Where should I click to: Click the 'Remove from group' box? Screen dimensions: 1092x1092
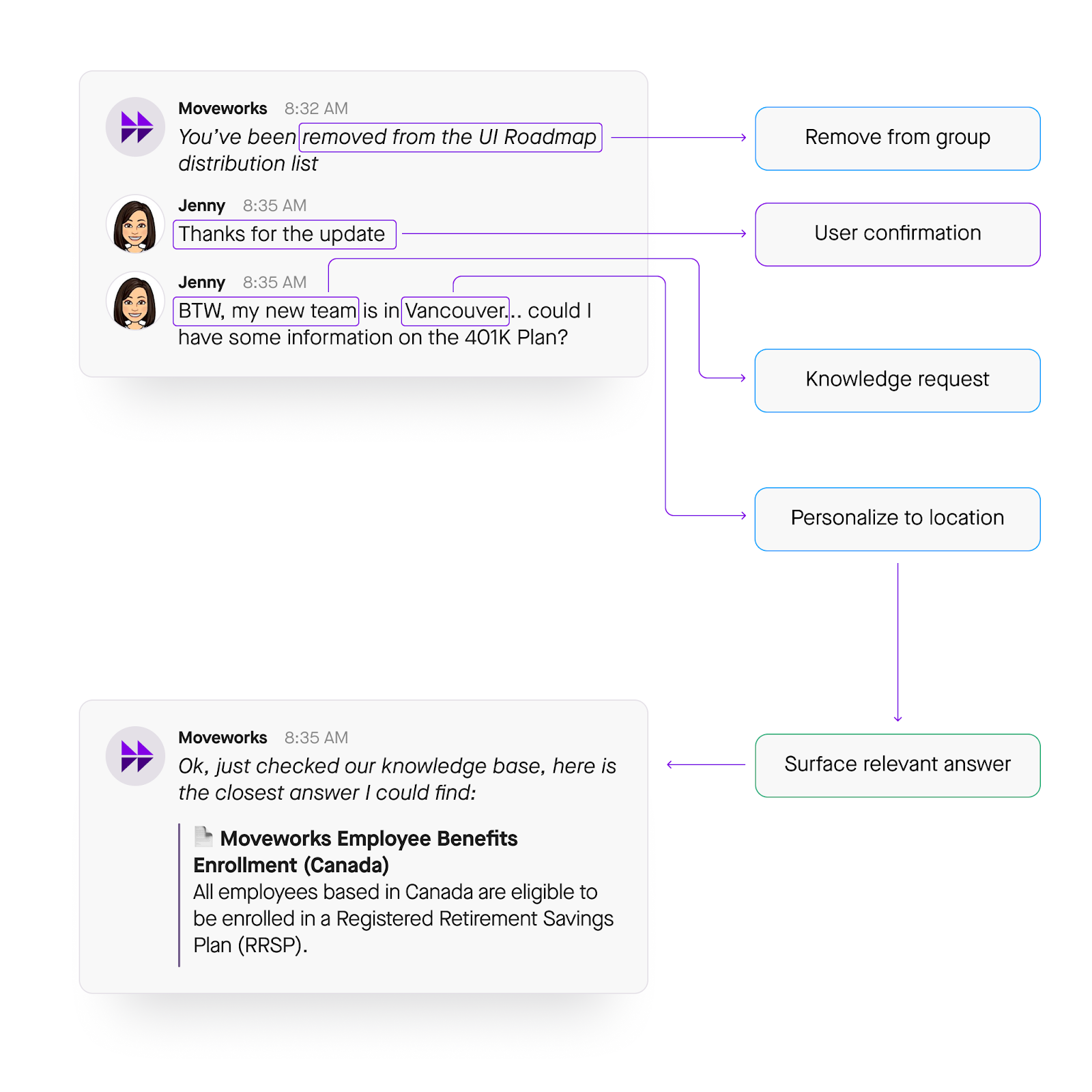point(897,138)
